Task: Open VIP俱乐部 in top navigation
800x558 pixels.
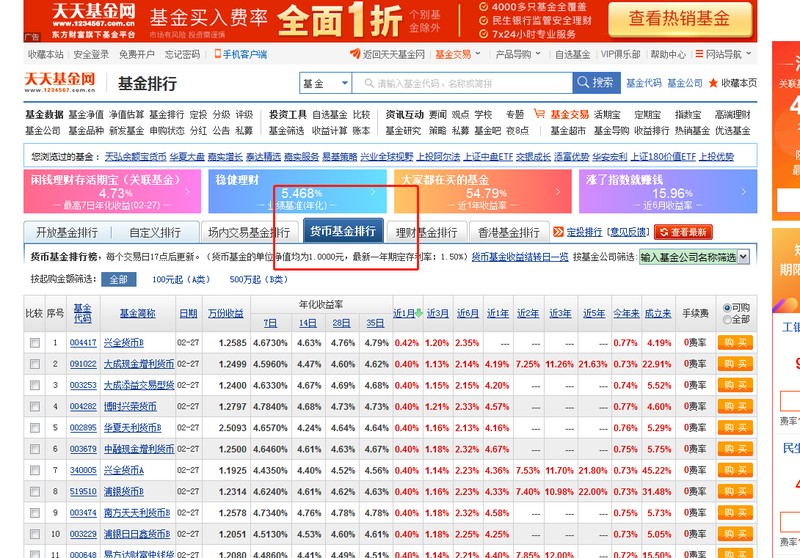Action: click(620, 54)
